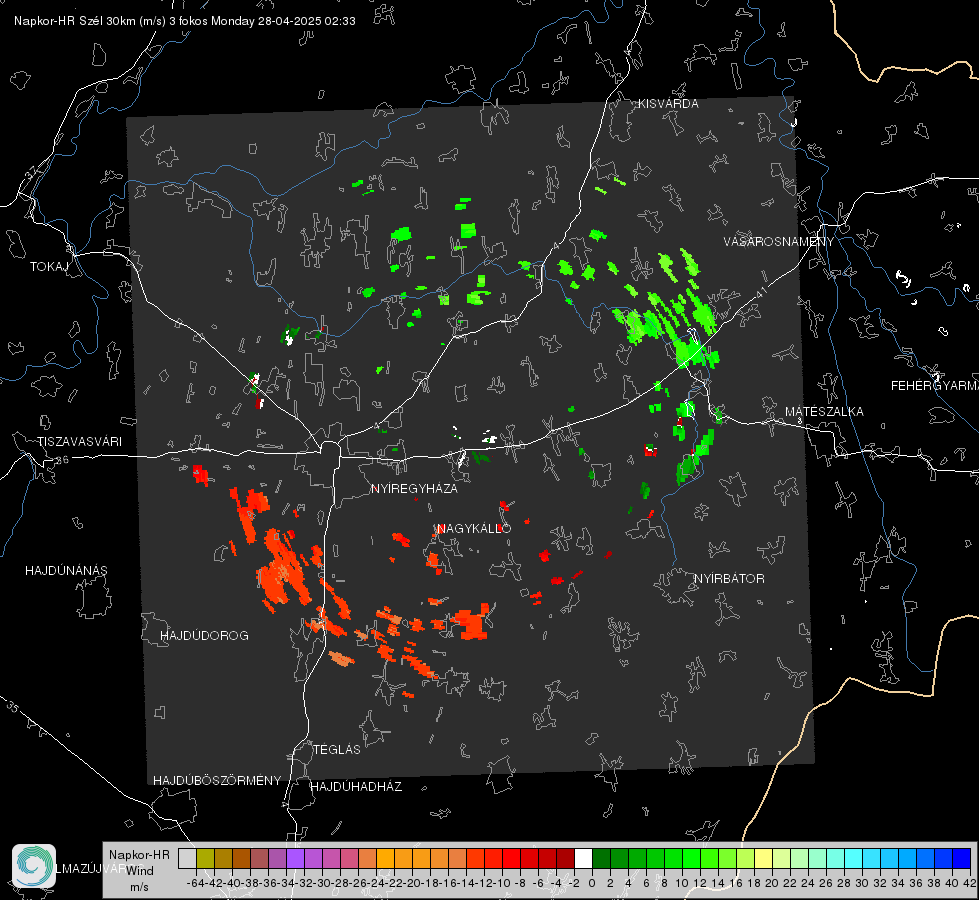The width and height of the screenshot is (979, 900).
Task: Select the HAJDÚHADHÁZ label
Action: (356, 786)
